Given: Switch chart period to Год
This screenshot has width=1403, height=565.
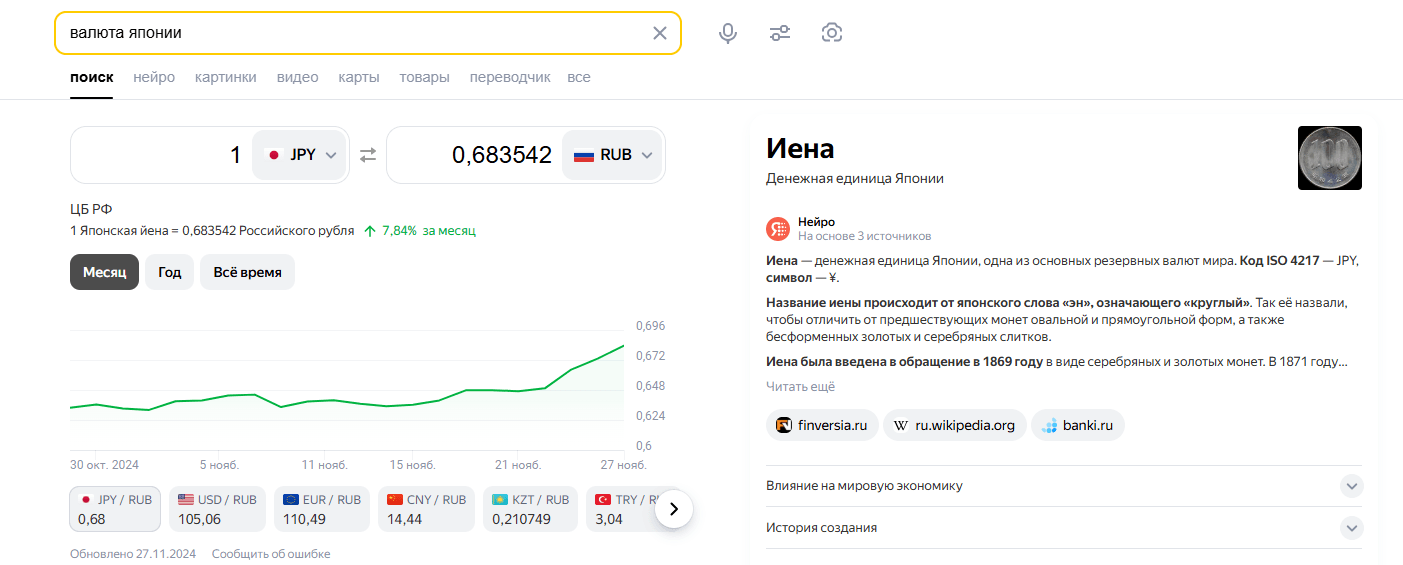Looking at the screenshot, I should pyautogui.click(x=169, y=272).
